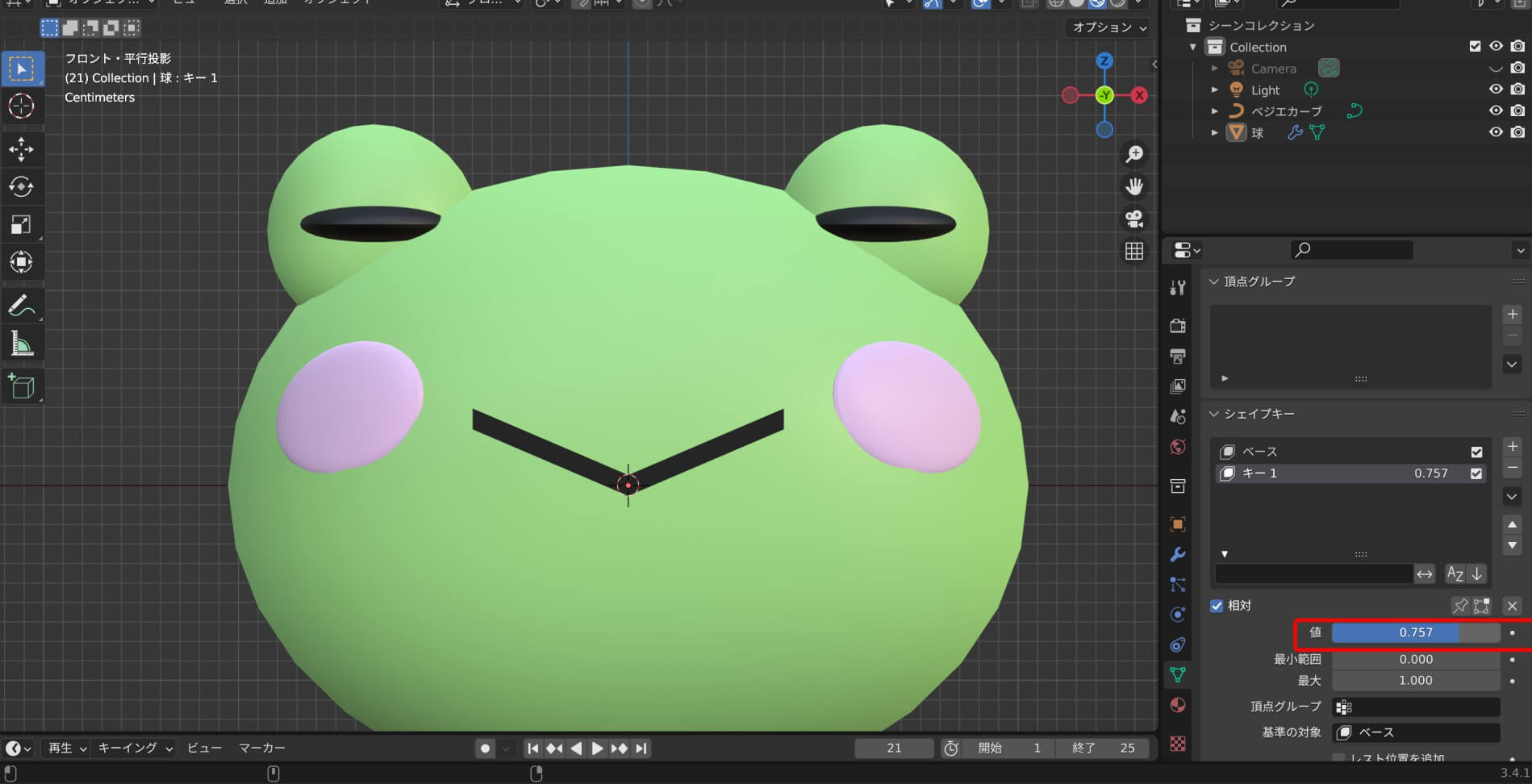Add a new shape key with plus button
The height and width of the screenshot is (784, 1532).
pos(1513,447)
